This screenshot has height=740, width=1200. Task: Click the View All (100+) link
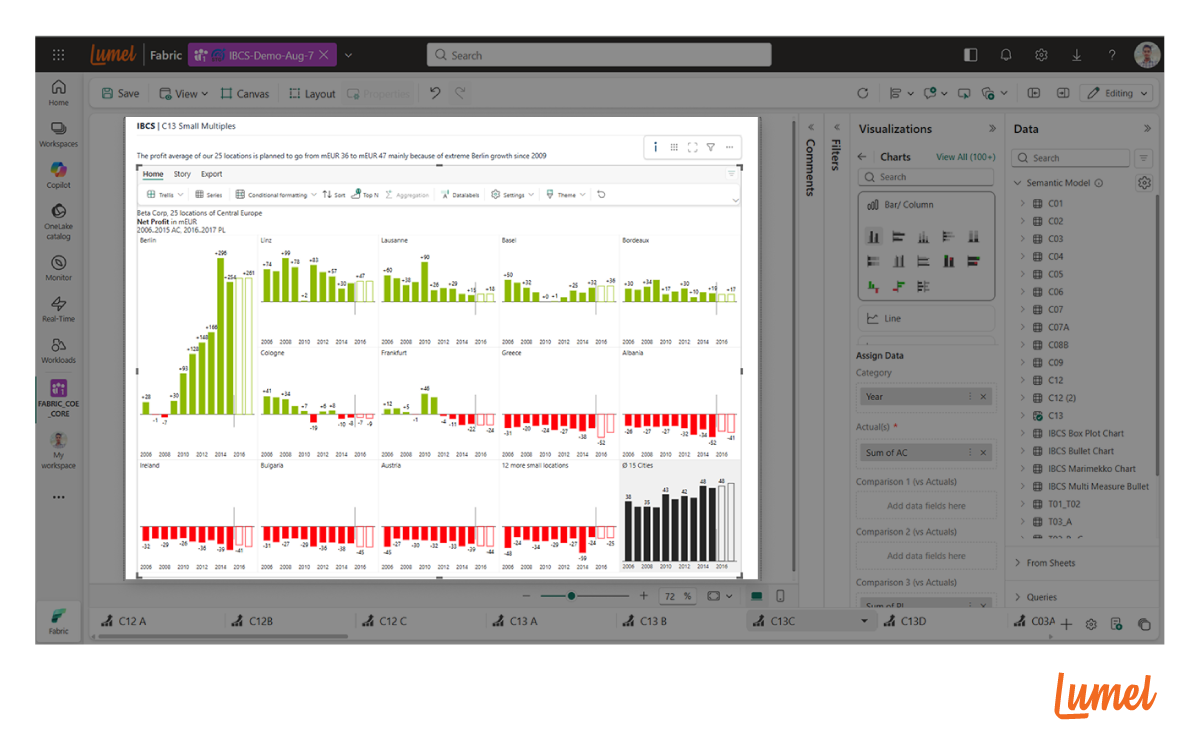965,157
